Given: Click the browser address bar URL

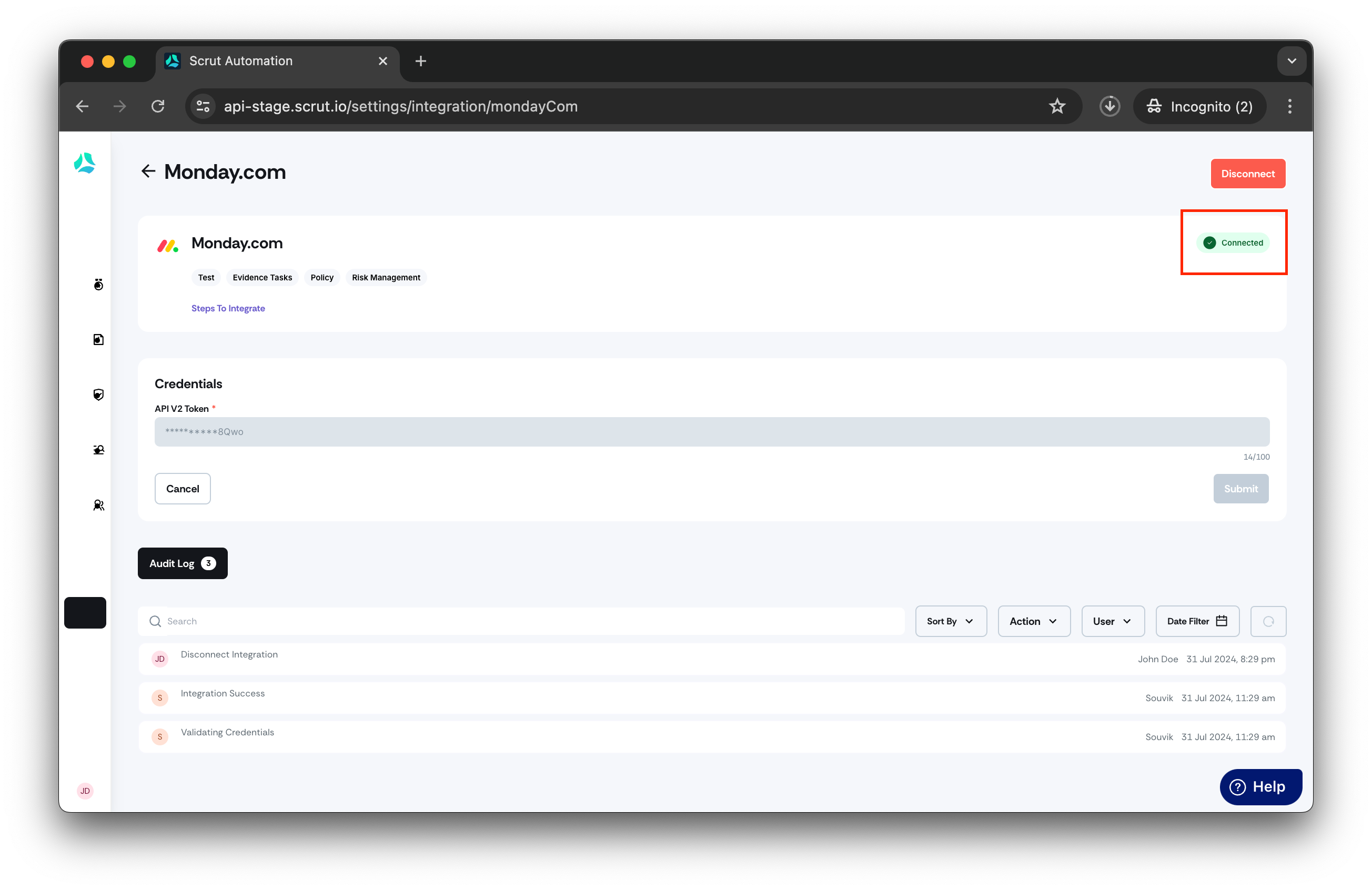Looking at the screenshot, I should pyautogui.click(x=401, y=106).
